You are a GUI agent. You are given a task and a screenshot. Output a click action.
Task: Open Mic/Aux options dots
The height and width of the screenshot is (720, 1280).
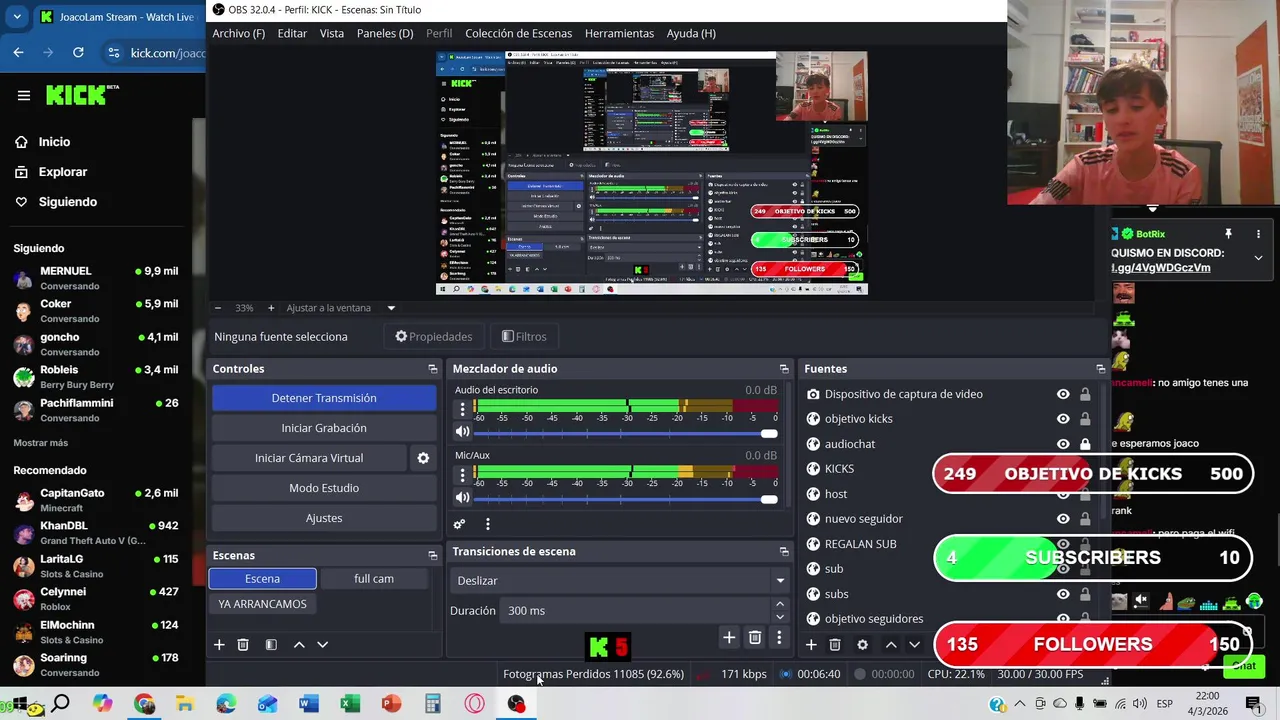tap(462, 474)
